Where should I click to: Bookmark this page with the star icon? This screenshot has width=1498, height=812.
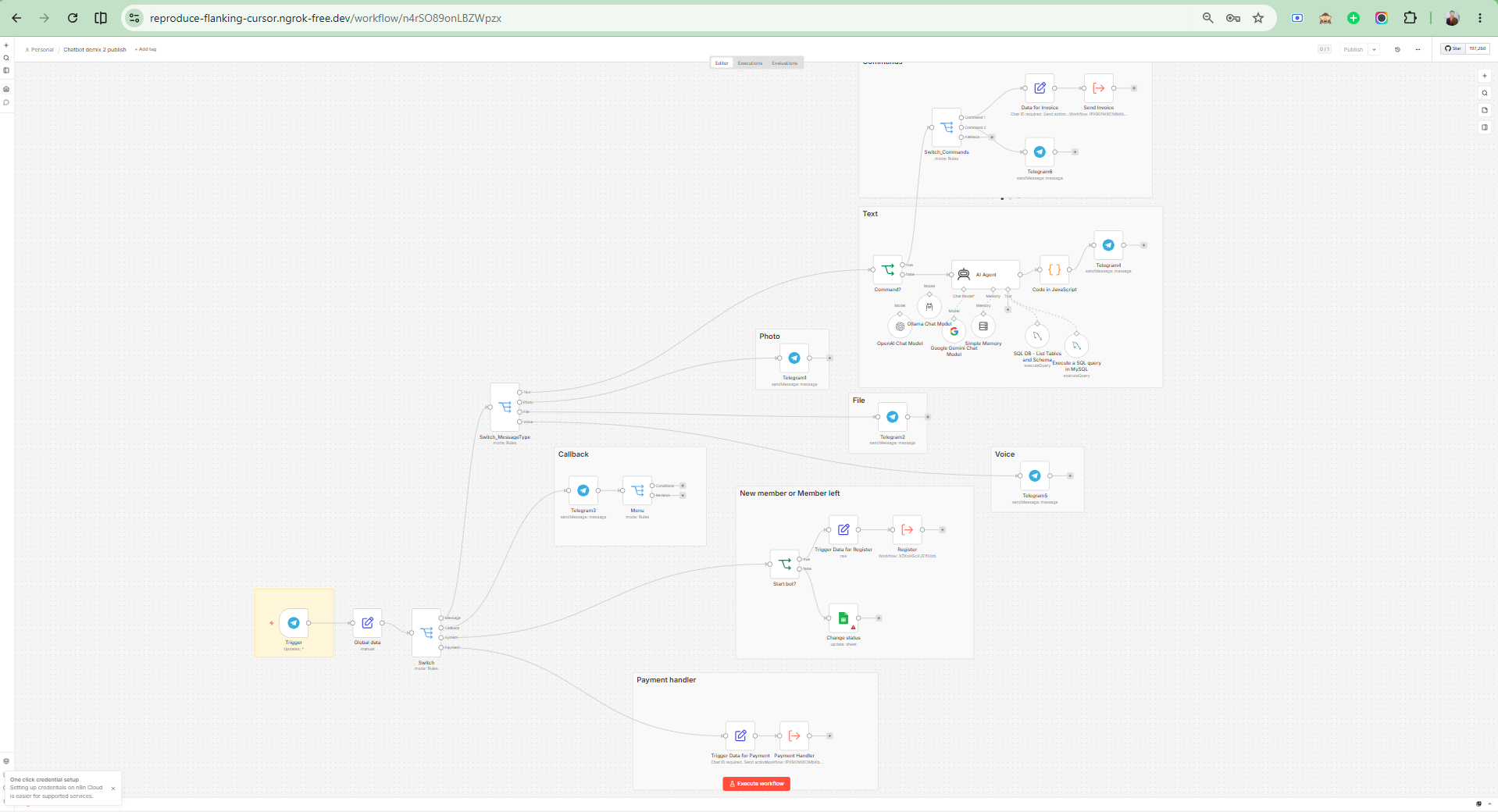coord(1258,18)
